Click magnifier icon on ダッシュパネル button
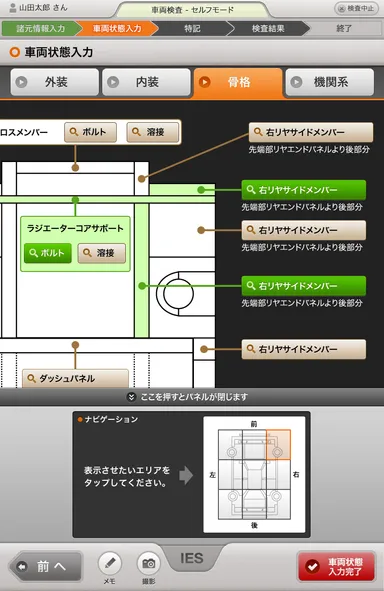The height and width of the screenshot is (591, 384). pyautogui.click(x=32, y=378)
